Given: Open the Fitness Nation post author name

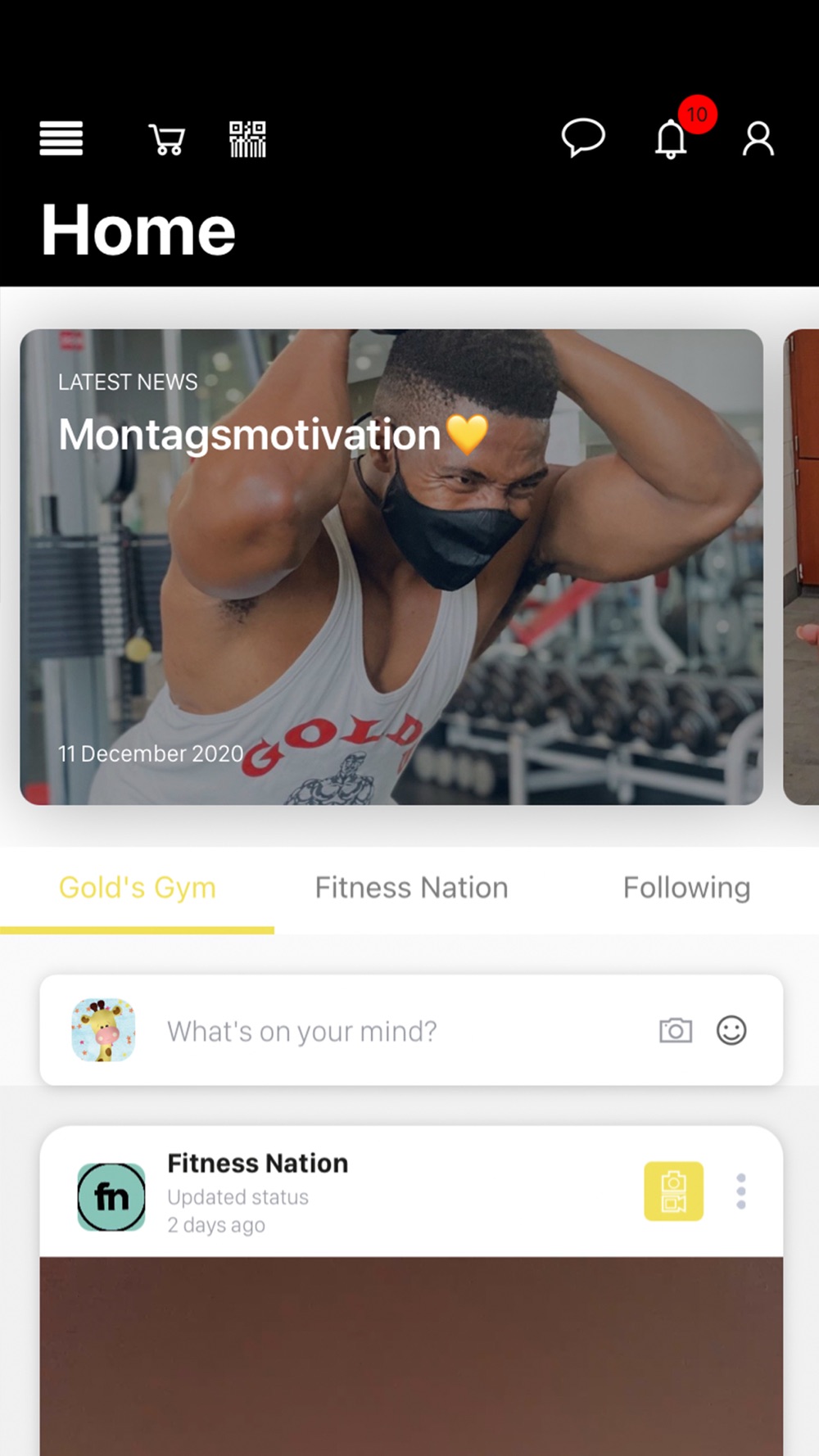Looking at the screenshot, I should 257,1163.
